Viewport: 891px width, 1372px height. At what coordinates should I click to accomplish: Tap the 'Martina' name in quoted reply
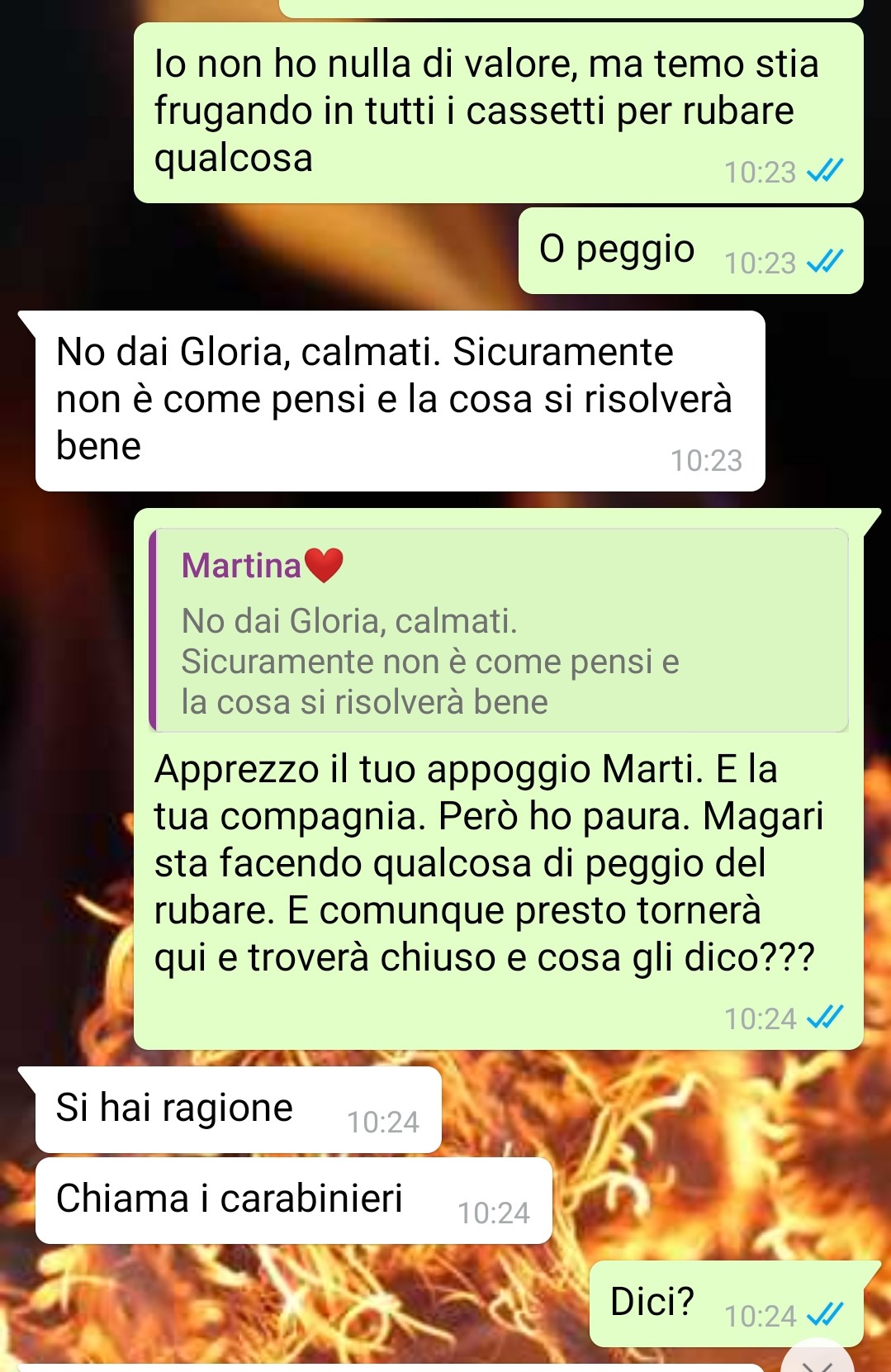[x=241, y=566]
